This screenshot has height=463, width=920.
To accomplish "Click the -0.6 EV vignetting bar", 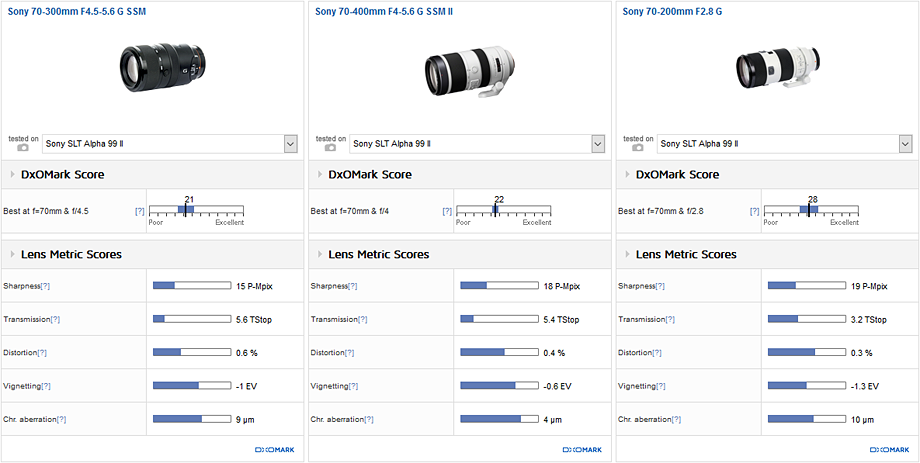I will [499, 386].
